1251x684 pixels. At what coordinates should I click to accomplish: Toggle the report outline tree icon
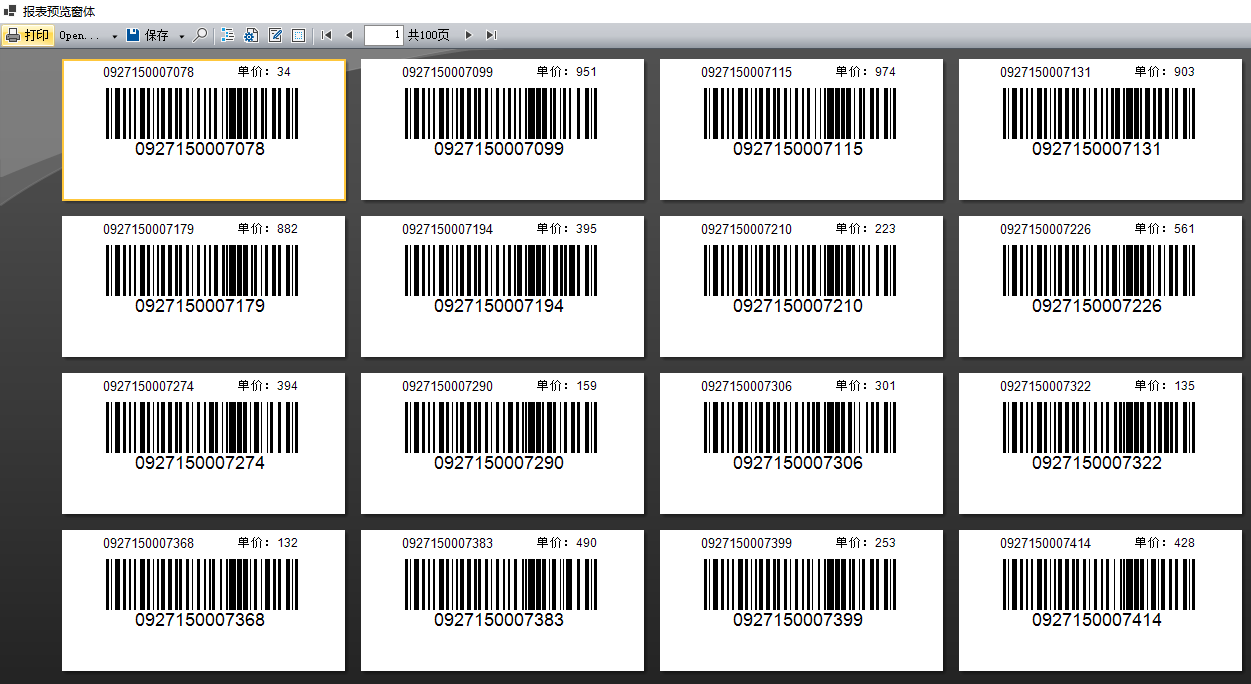[227, 35]
